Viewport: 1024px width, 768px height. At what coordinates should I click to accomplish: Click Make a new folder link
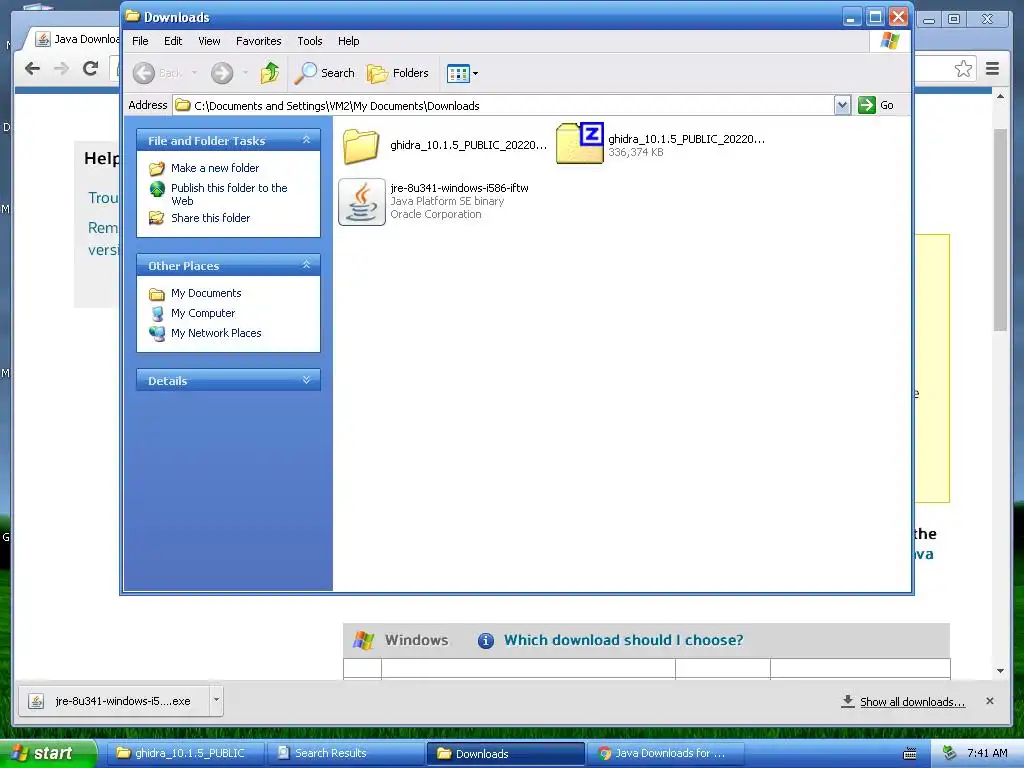click(215, 168)
